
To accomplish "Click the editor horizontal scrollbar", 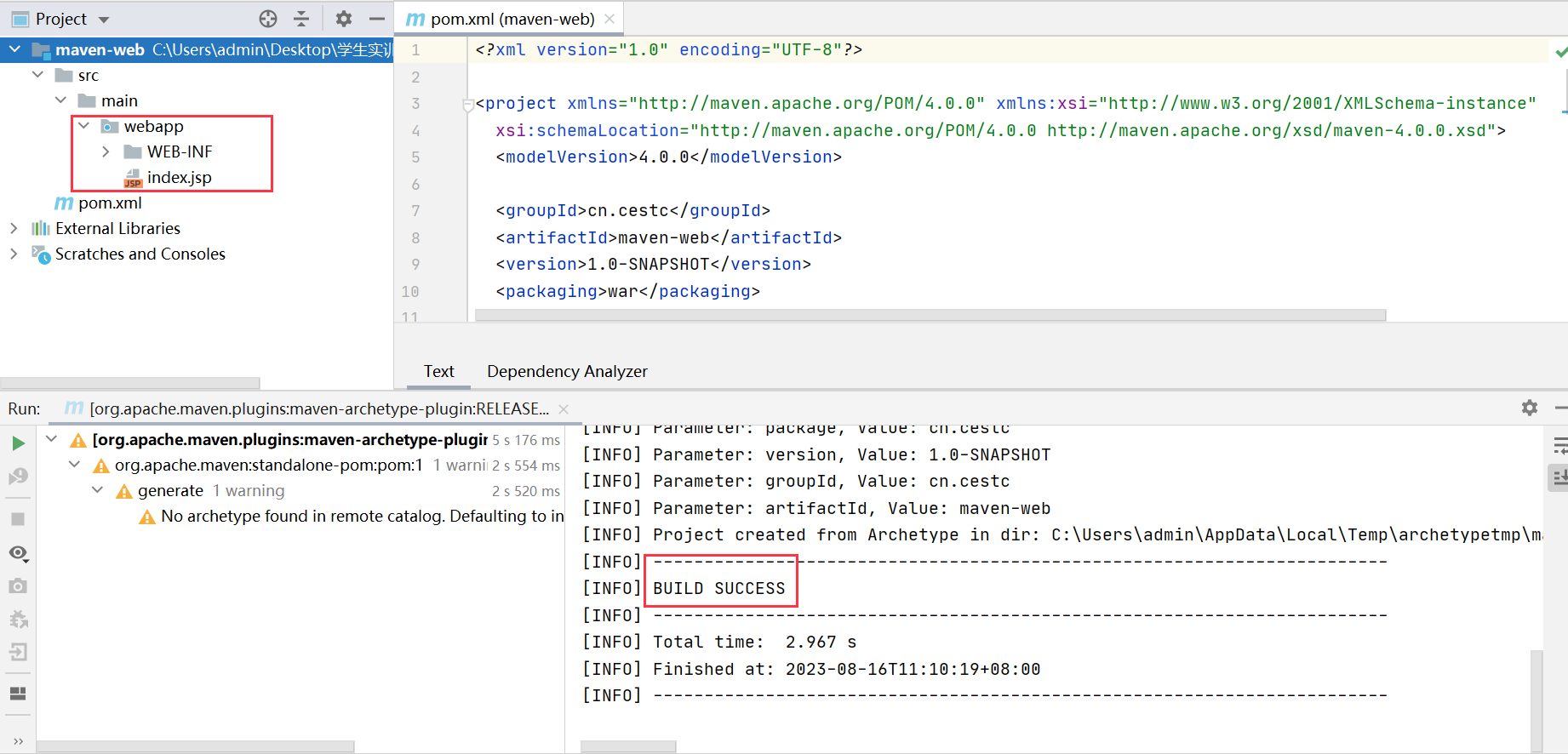I will (x=930, y=315).
